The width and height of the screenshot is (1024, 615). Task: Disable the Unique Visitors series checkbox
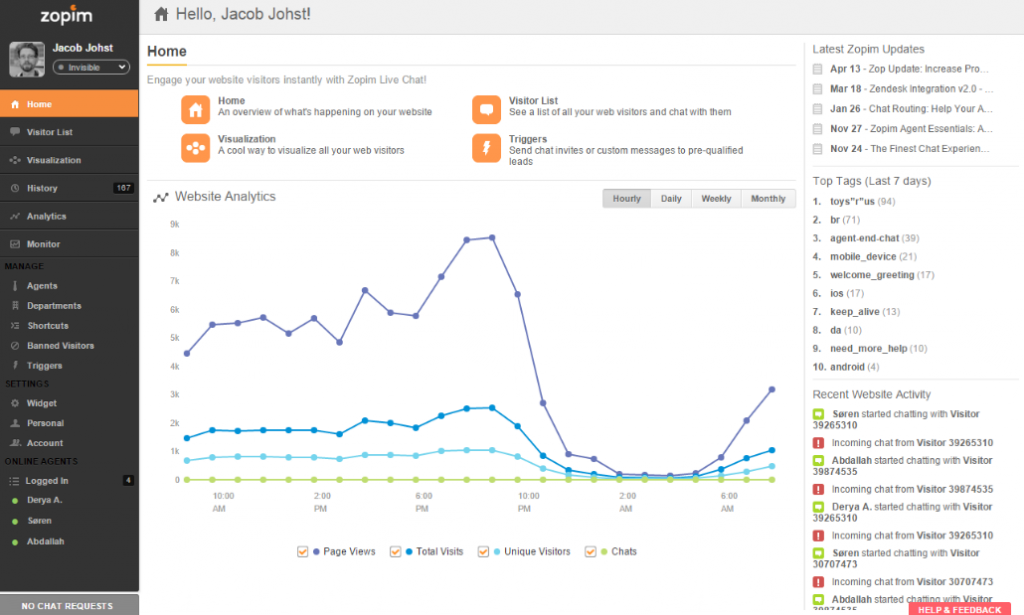tap(484, 551)
